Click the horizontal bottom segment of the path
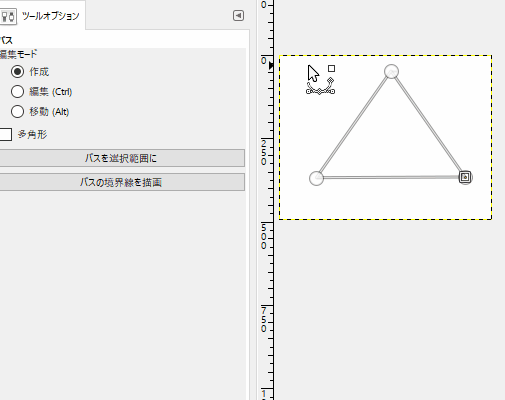The height and width of the screenshot is (400, 505). click(x=390, y=177)
